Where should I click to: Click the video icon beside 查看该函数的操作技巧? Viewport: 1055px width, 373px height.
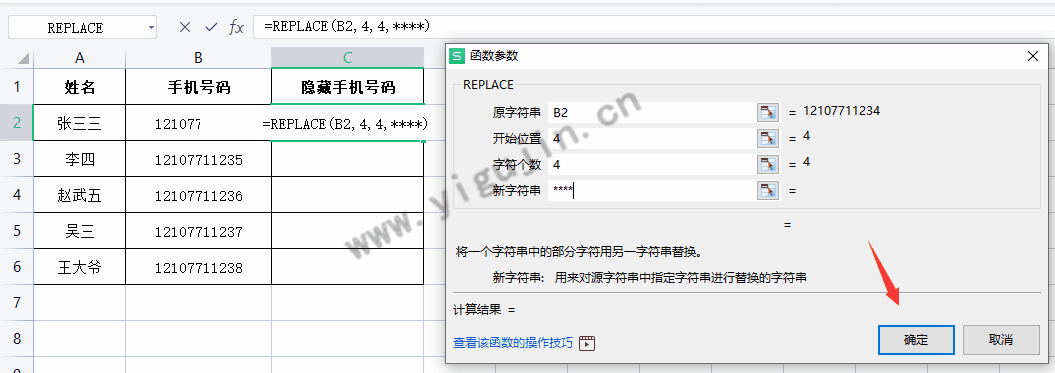click(587, 343)
